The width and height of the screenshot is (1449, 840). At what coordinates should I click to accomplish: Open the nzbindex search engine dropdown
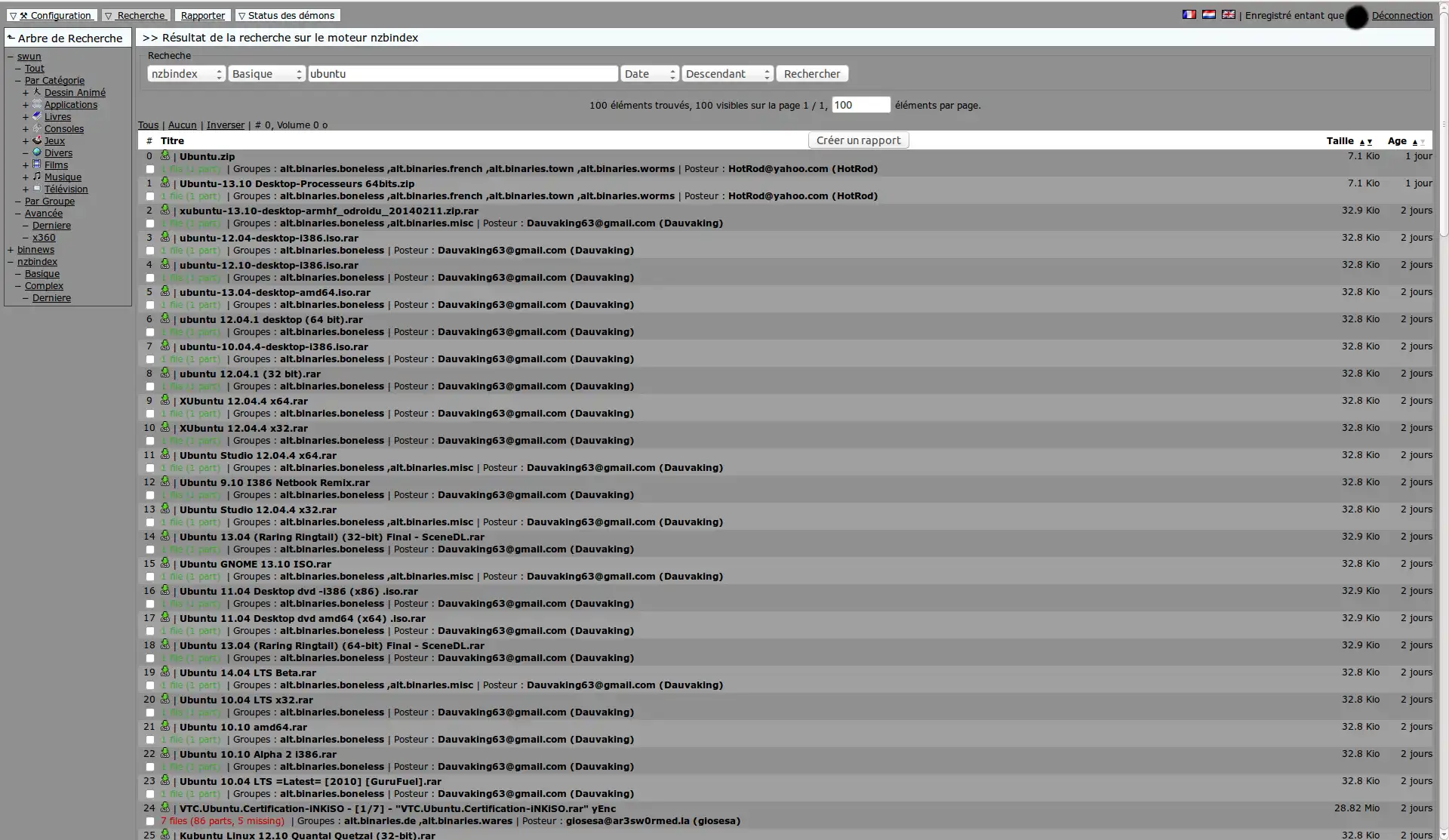click(x=185, y=73)
